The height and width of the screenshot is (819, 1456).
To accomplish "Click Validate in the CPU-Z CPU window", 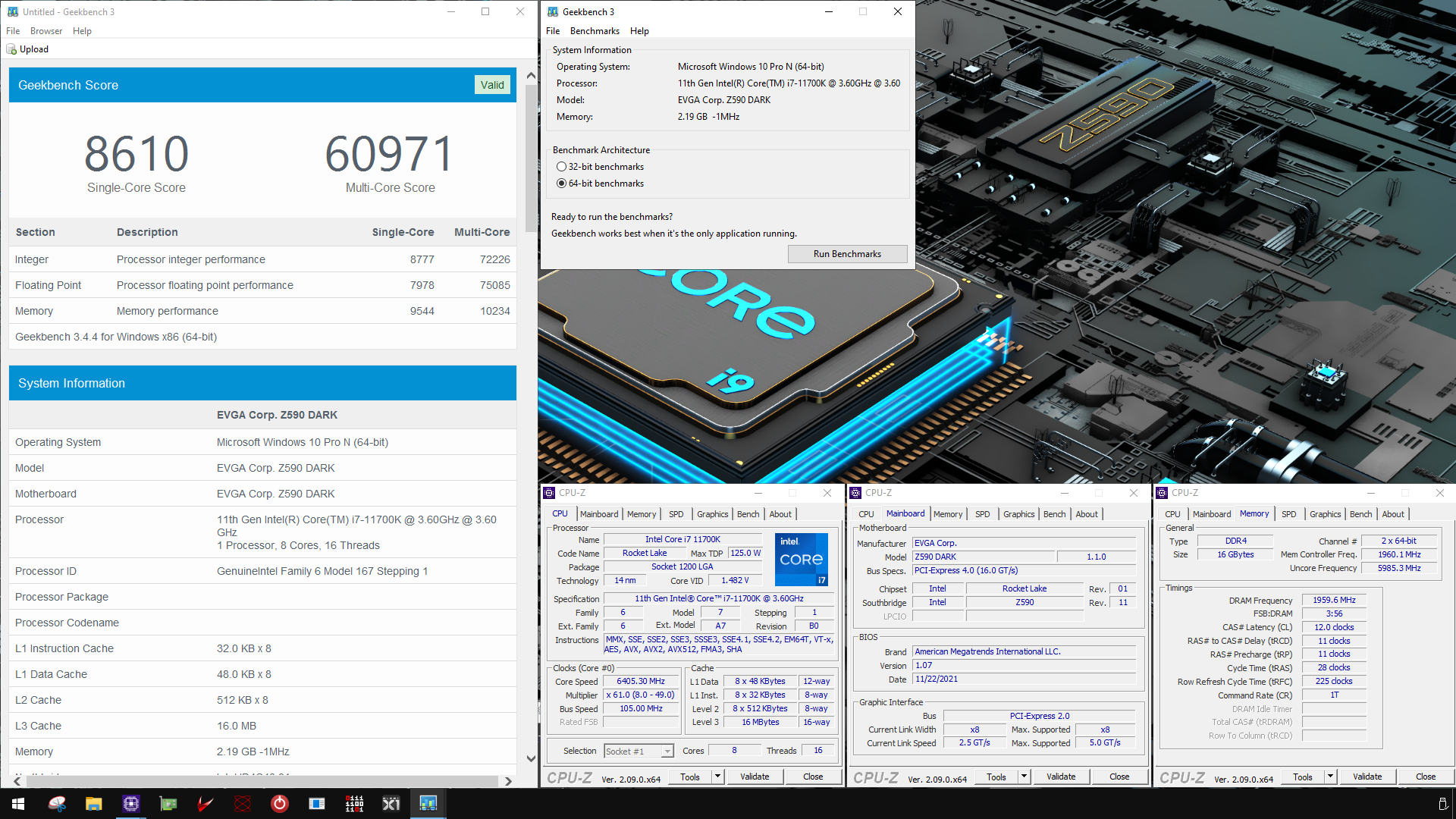I will click(x=755, y=777).
